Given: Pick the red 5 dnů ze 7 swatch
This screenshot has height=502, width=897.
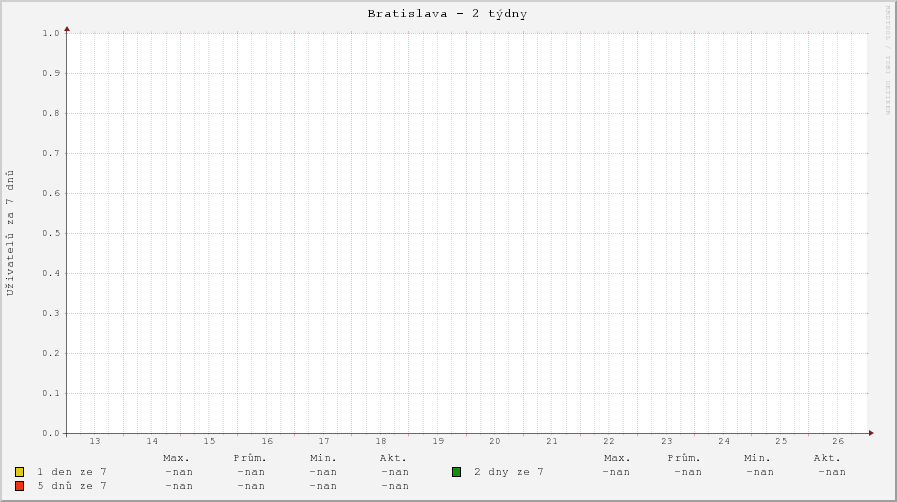Looking at the screenshot, I should click(x=20, y=486).
